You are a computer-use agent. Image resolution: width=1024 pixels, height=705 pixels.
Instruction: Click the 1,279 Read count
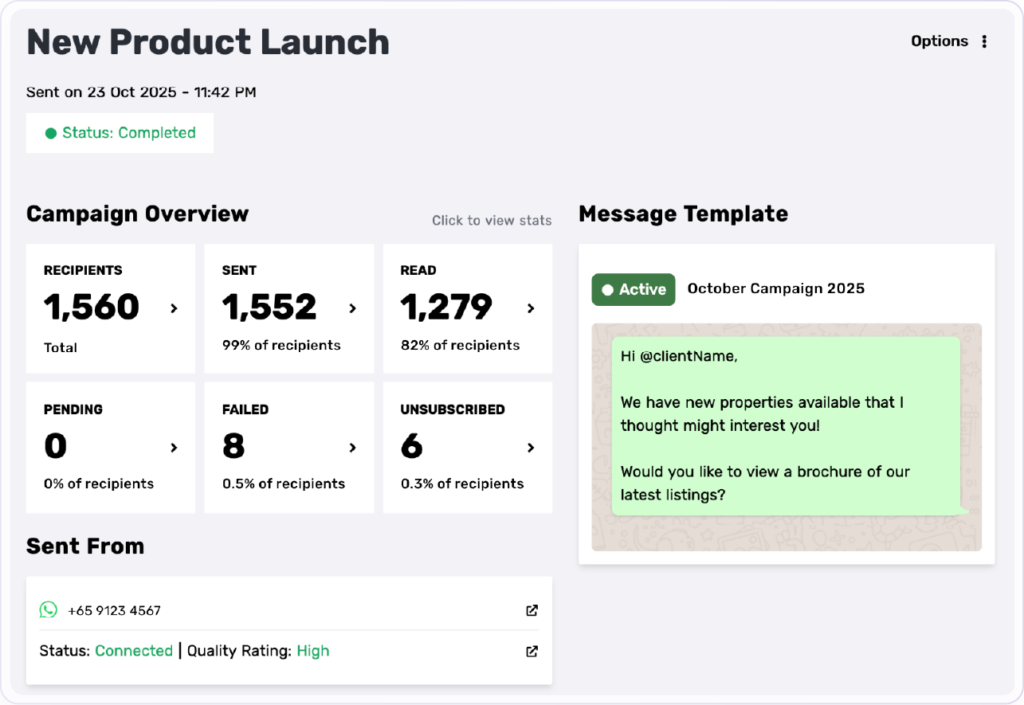point(446,307)
